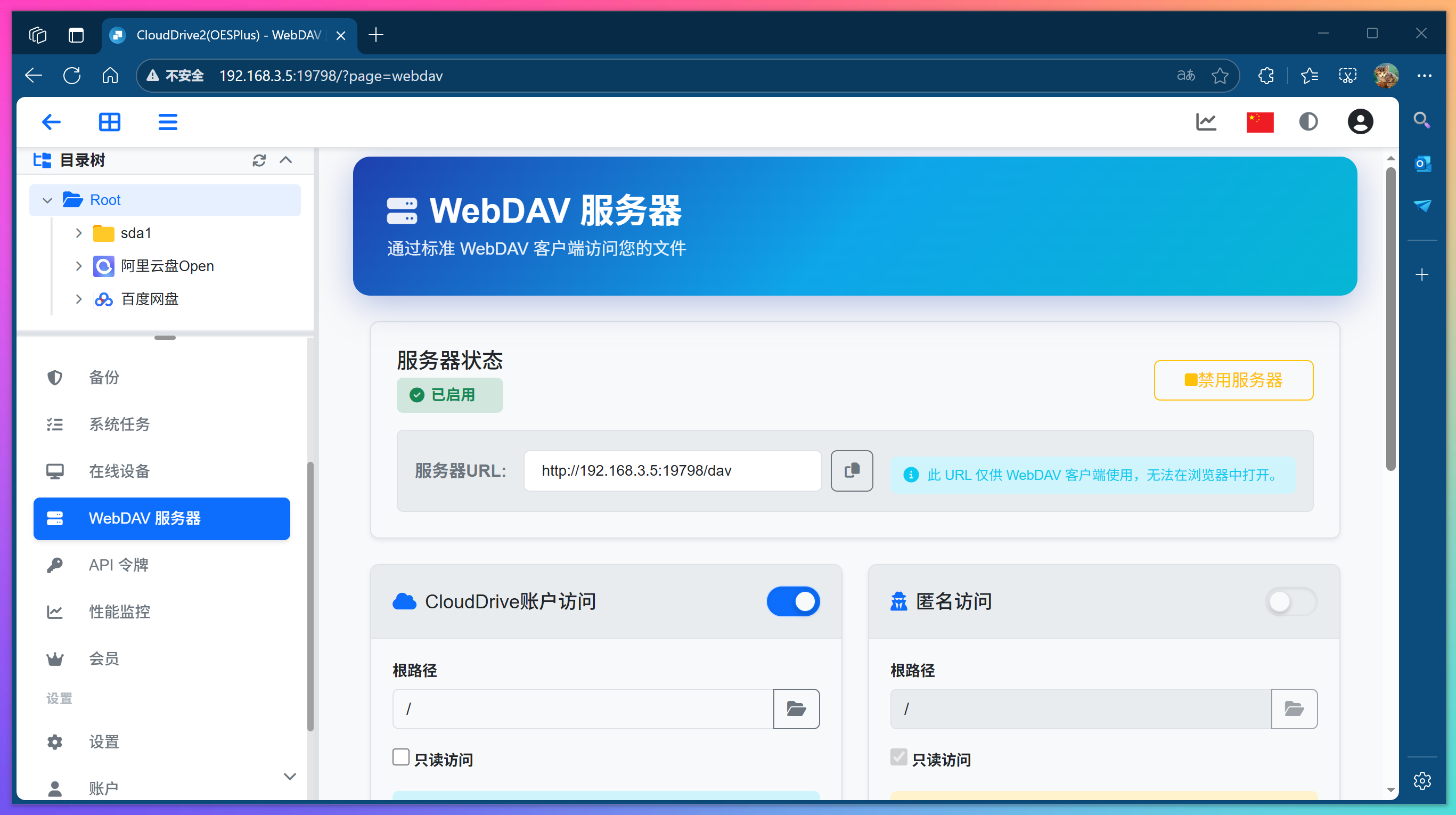
Task: Disable CloudDrive账户访问 toggle
Action: (793, 602)
